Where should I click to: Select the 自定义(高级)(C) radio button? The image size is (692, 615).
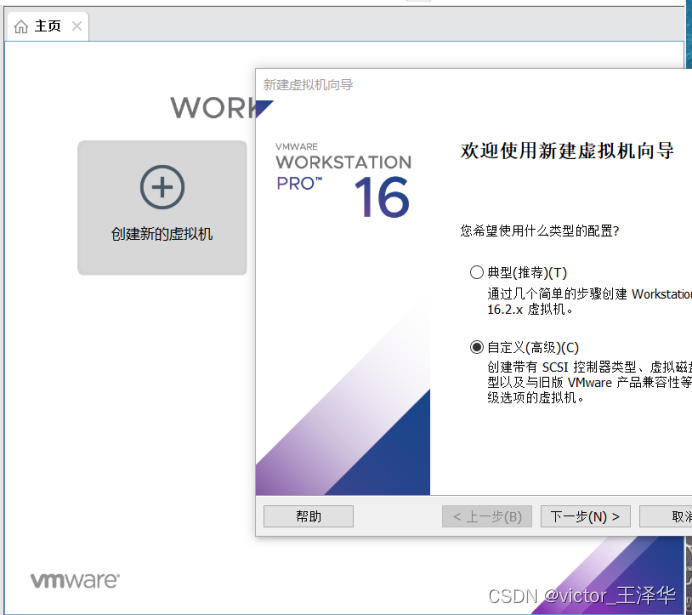point(476,347)
